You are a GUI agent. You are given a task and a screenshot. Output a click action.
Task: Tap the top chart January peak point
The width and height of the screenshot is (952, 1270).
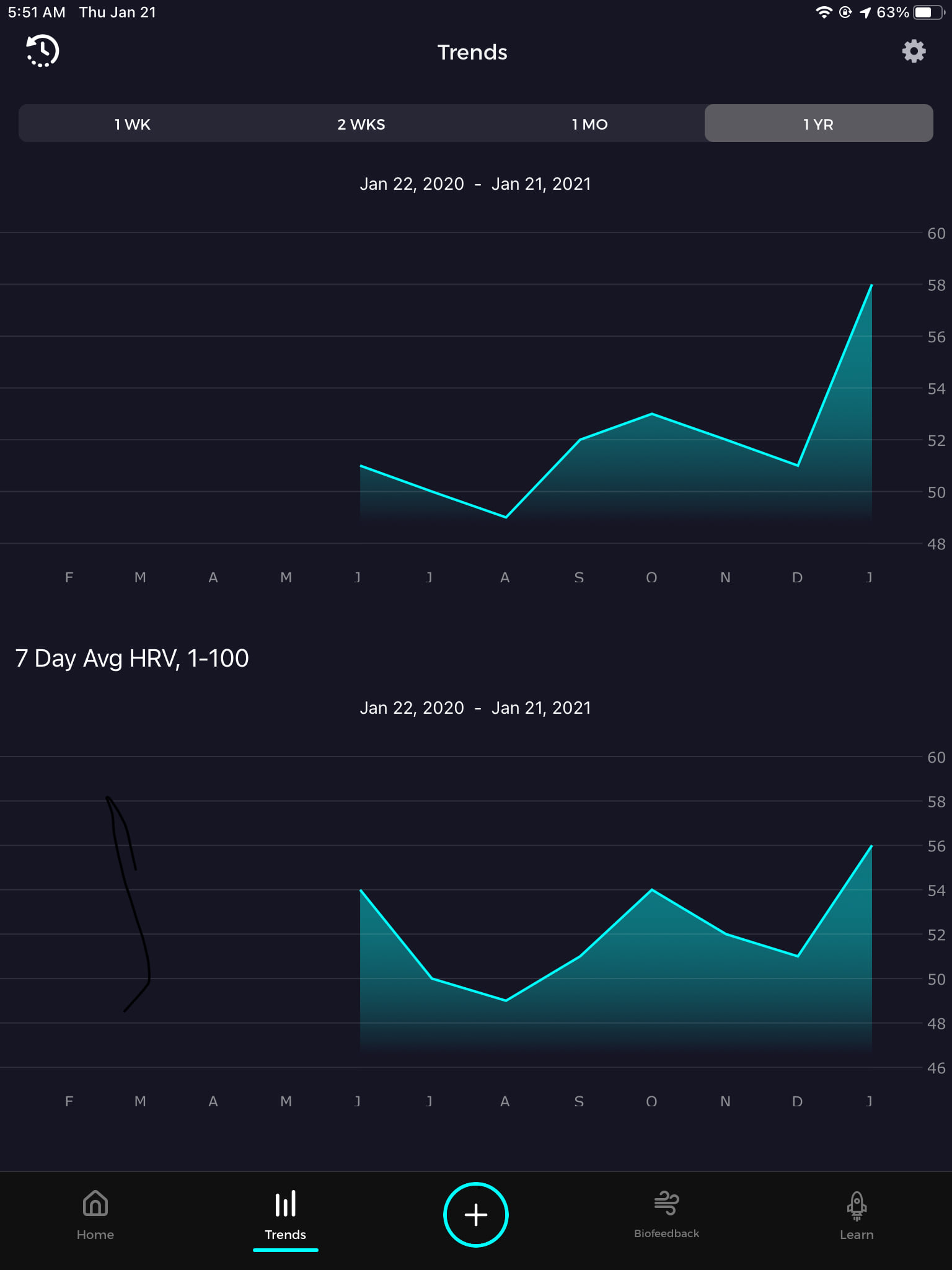point(871,285)
